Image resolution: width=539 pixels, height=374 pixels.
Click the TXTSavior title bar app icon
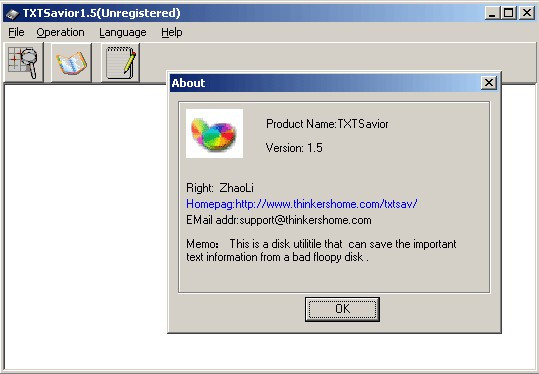pos(12,14)
